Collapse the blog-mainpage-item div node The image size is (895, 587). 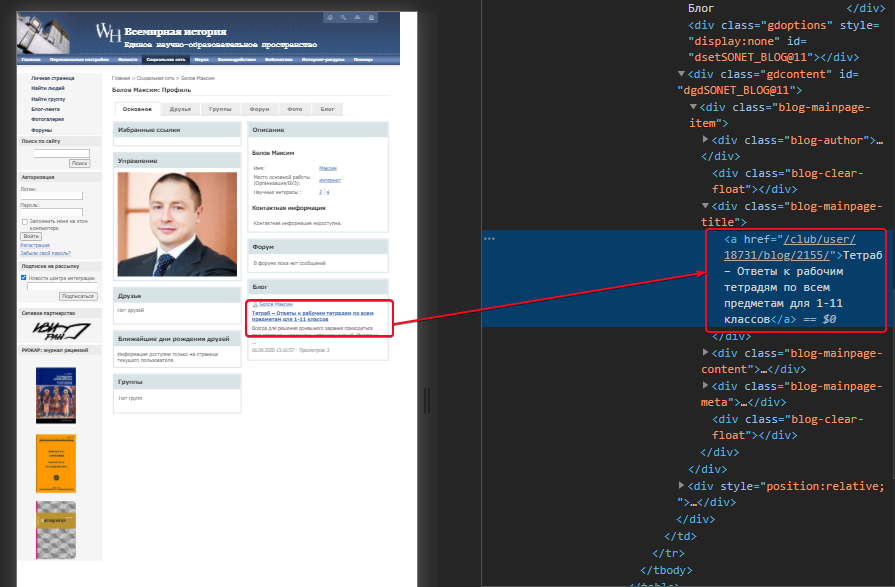pos(693,107)
